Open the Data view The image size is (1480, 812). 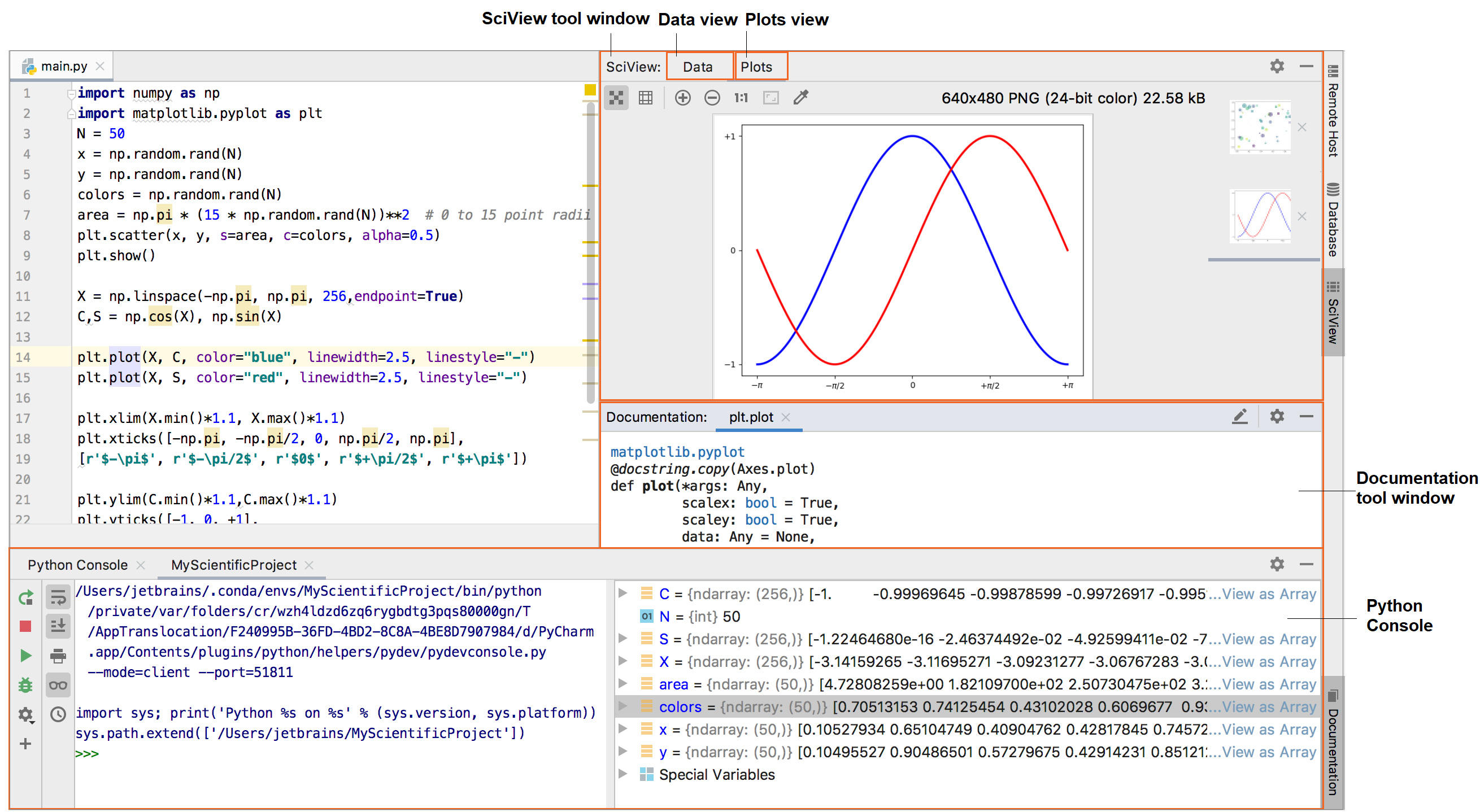[699, 66]
